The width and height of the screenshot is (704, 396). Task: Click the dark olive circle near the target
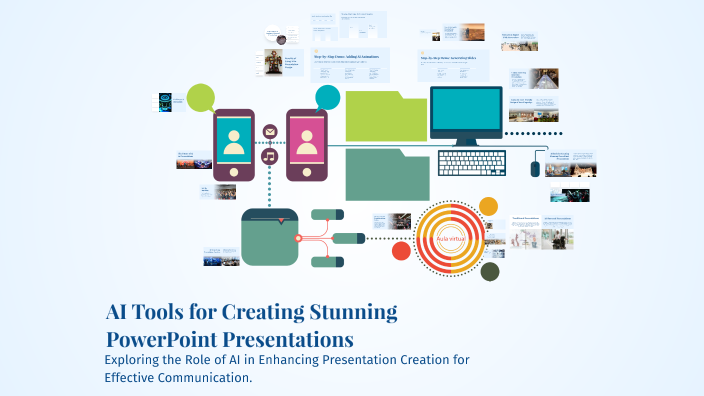click(x=490, y=272)
